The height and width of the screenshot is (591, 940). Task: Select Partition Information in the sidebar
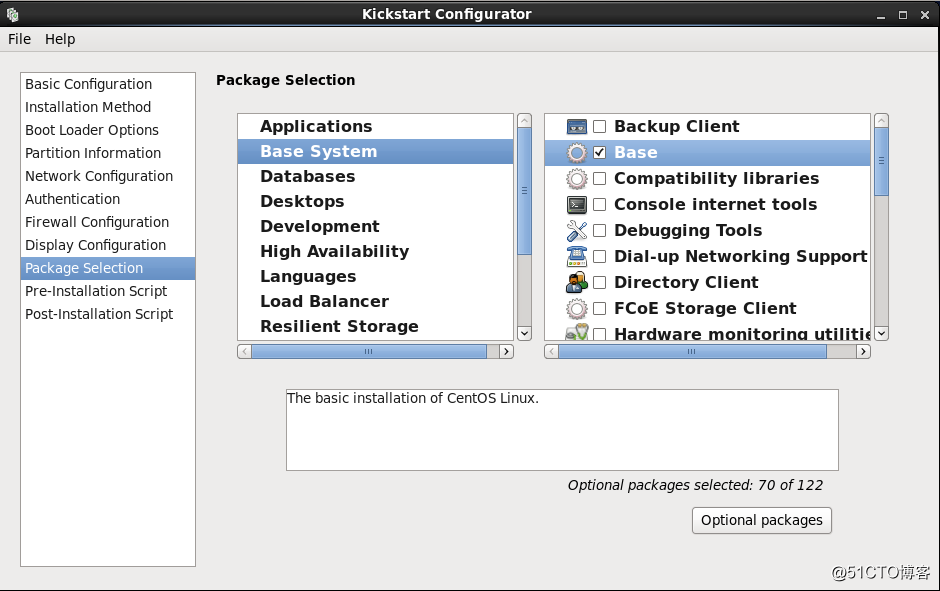point(108,153)
